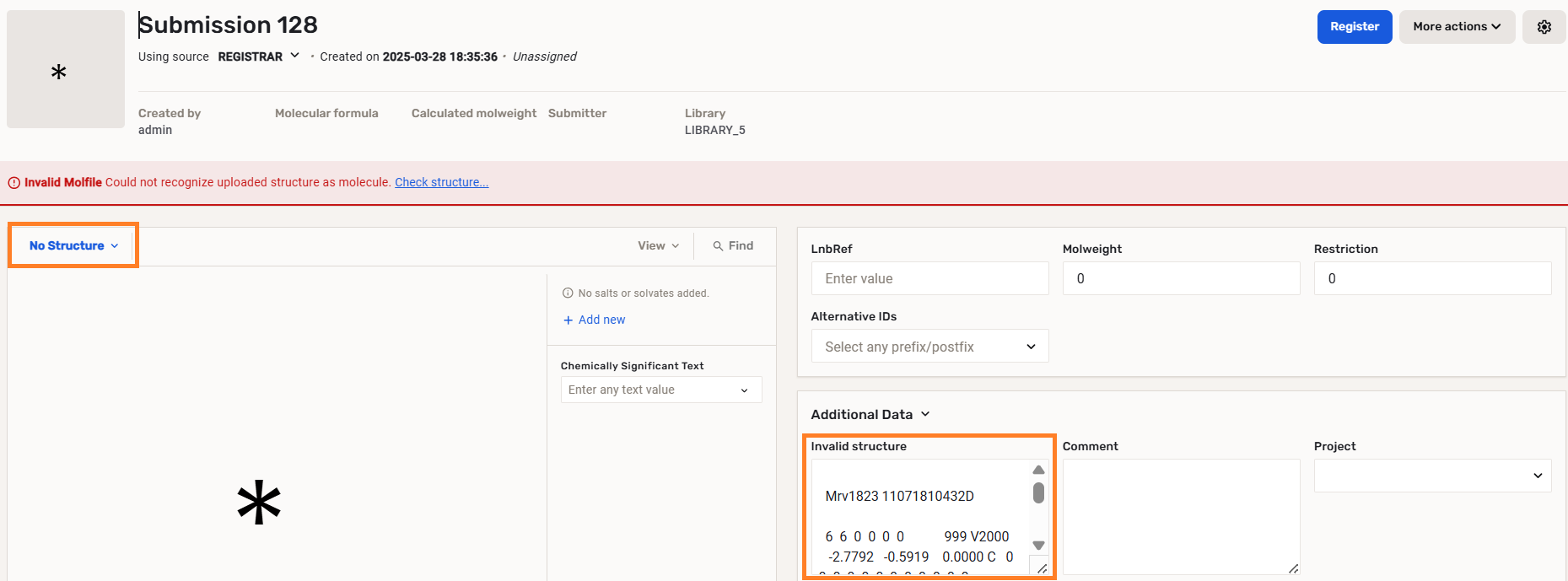Follow the Check structure link
This screenshot has height=581, width=1568.
tap(441, 182)
